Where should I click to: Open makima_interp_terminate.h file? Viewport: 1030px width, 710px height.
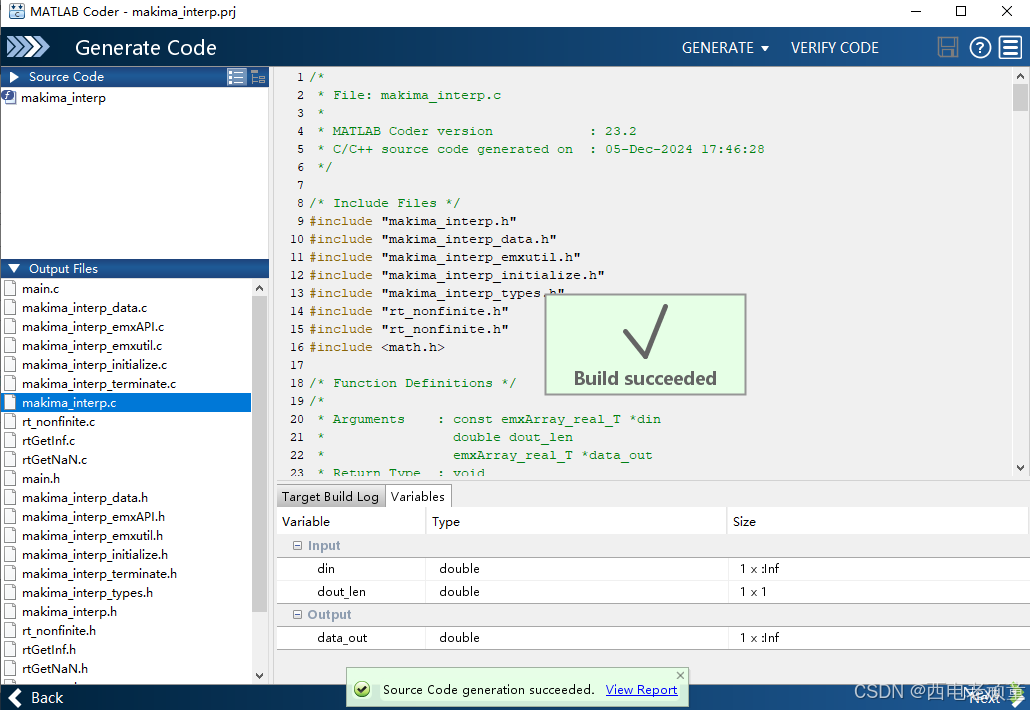(99, 574)
